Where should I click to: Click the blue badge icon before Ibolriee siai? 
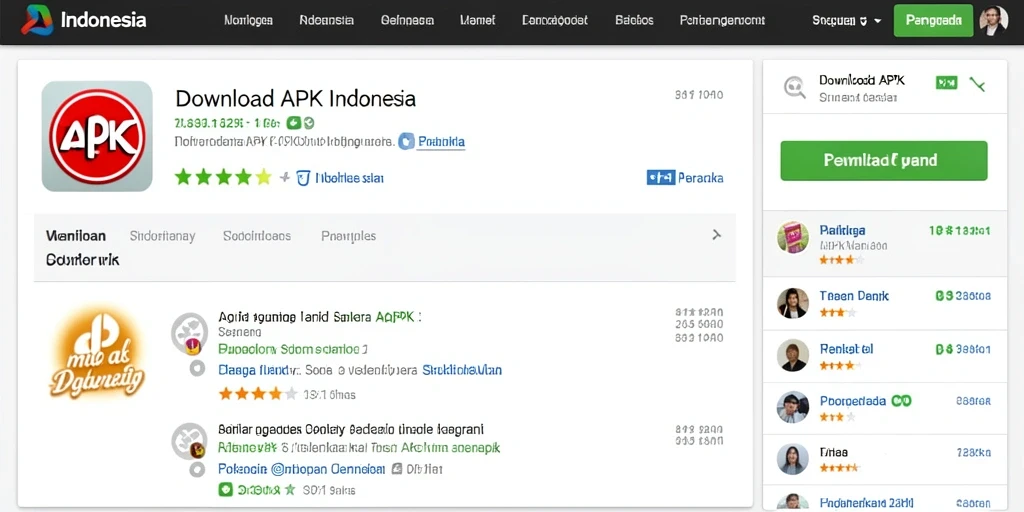click(x=302, y=177)
